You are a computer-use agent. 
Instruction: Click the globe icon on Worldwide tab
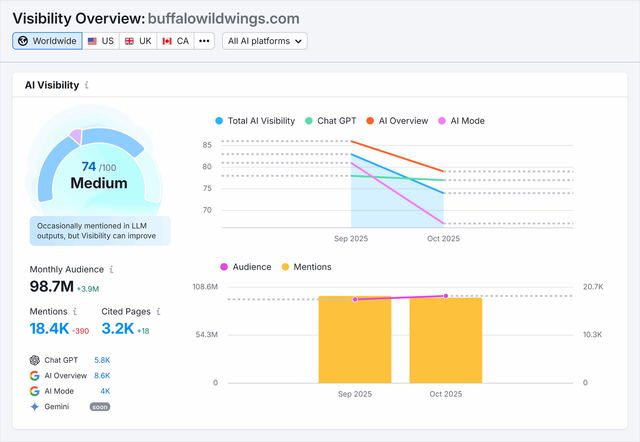(23, 41)
